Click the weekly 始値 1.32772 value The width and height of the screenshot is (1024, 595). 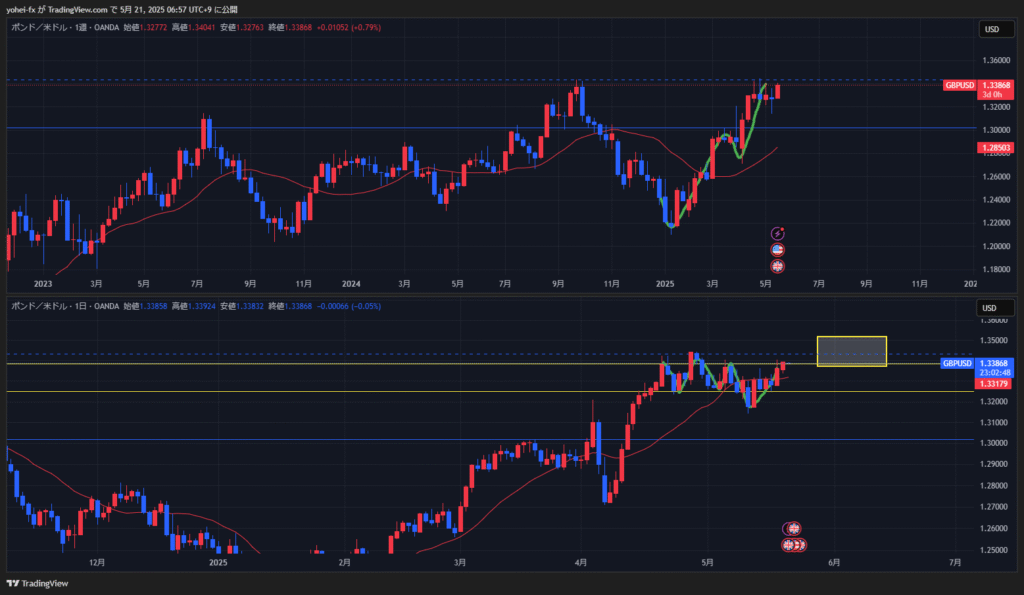153,27
